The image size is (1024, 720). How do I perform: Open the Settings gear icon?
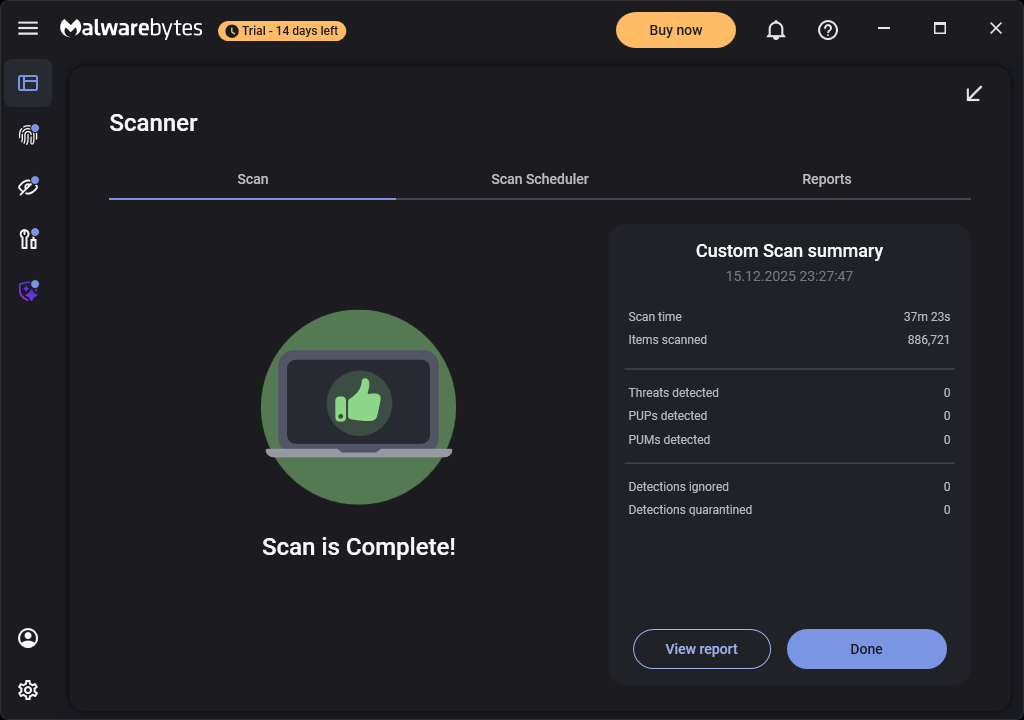click(x=28, y=690)
